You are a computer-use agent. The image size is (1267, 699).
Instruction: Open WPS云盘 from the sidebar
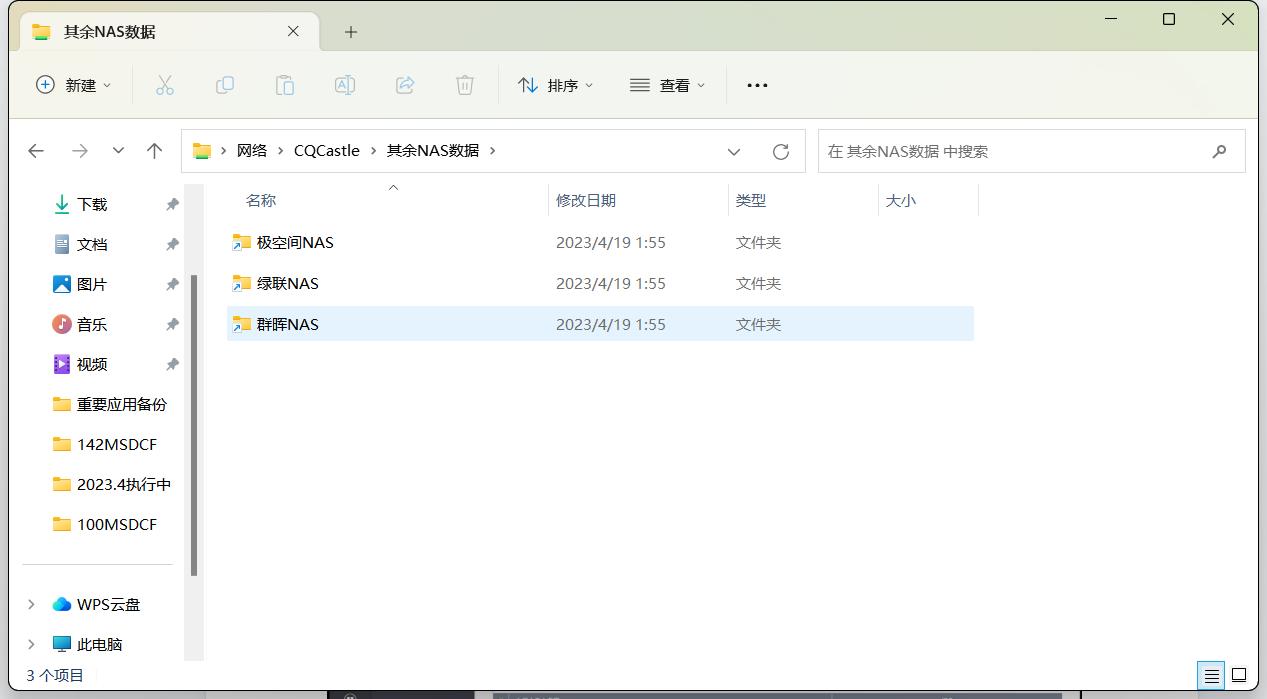point(110,604)
